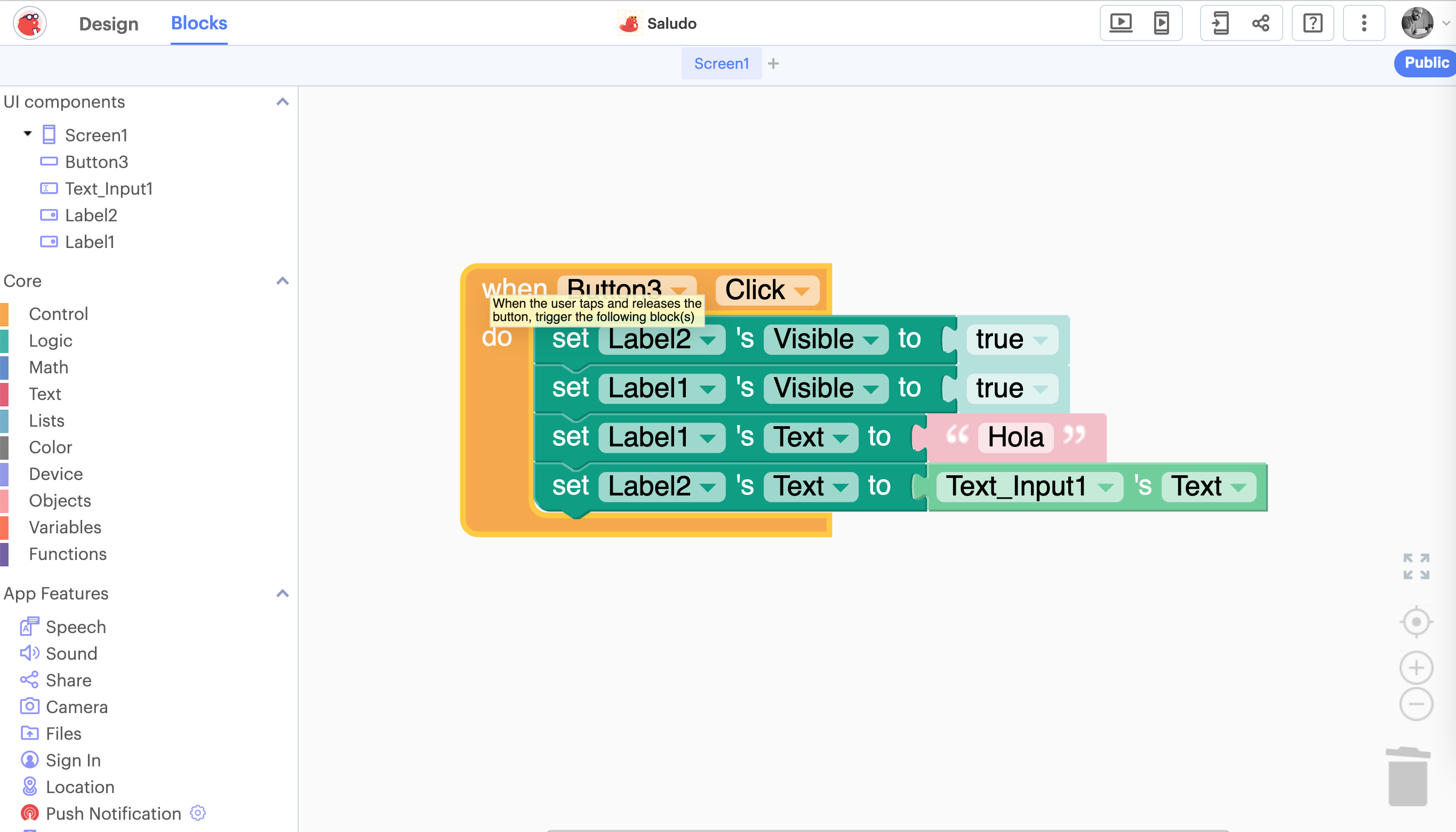Open the help question mark icon
This screenshot has height=832, width=1456.
[x=1313, y=23]
